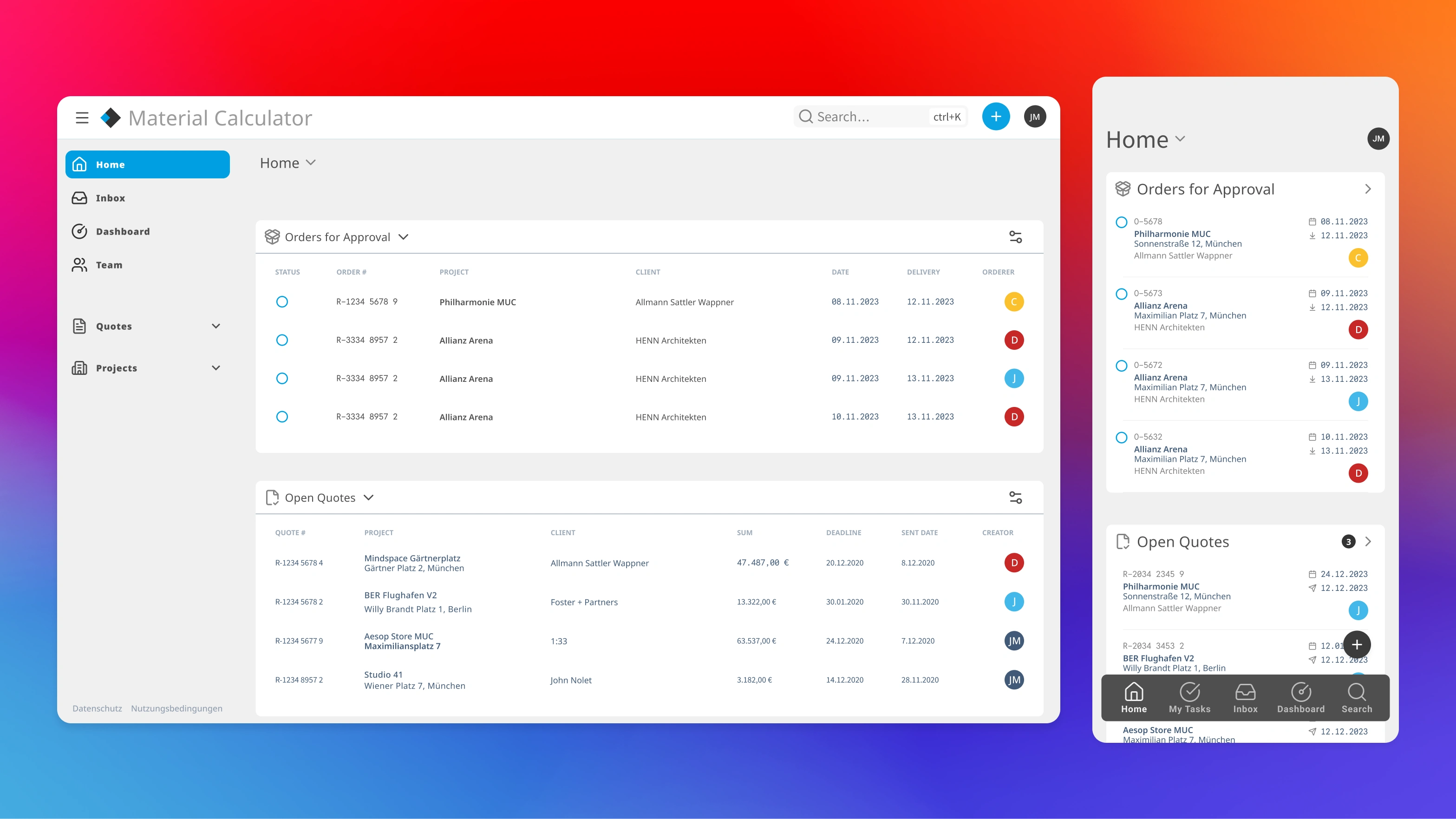Mark the status circle of order 0-5678

point(1122,222)
